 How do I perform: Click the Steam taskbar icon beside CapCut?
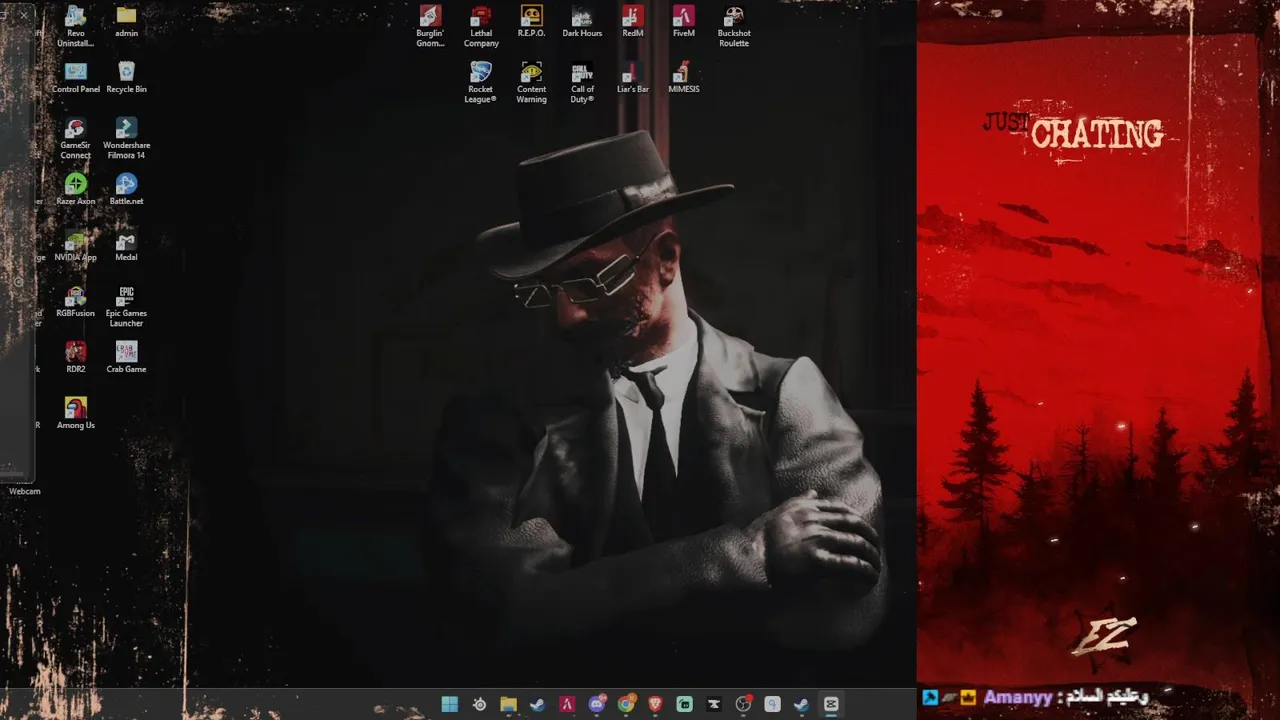801,704
